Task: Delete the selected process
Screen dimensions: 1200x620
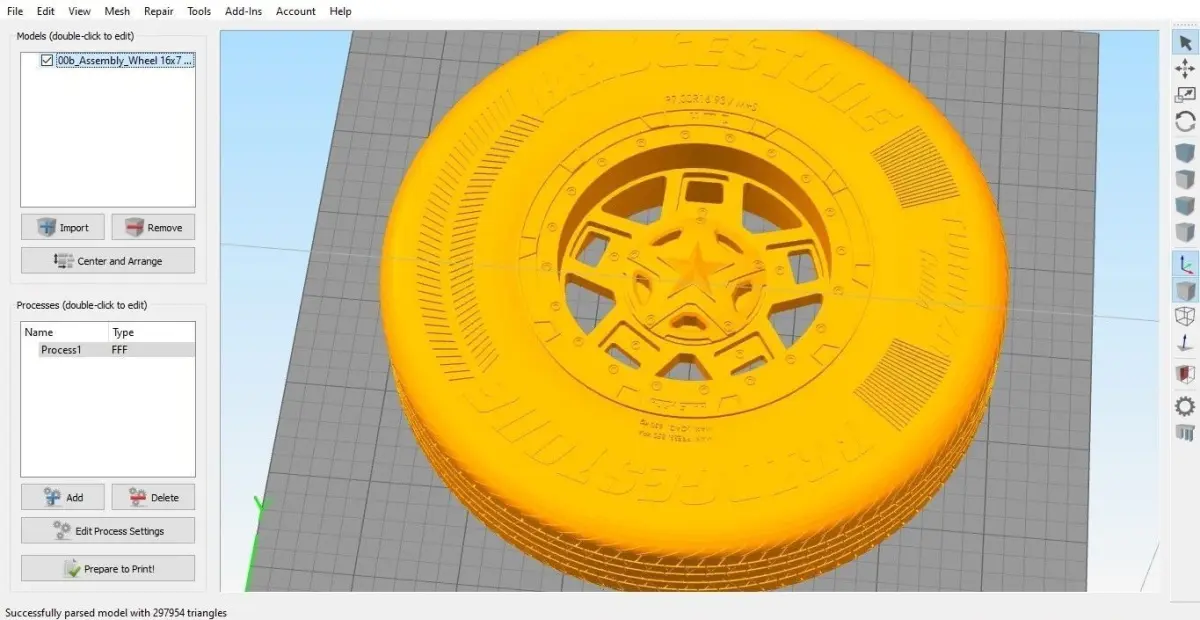Action: tap(153, 497)
